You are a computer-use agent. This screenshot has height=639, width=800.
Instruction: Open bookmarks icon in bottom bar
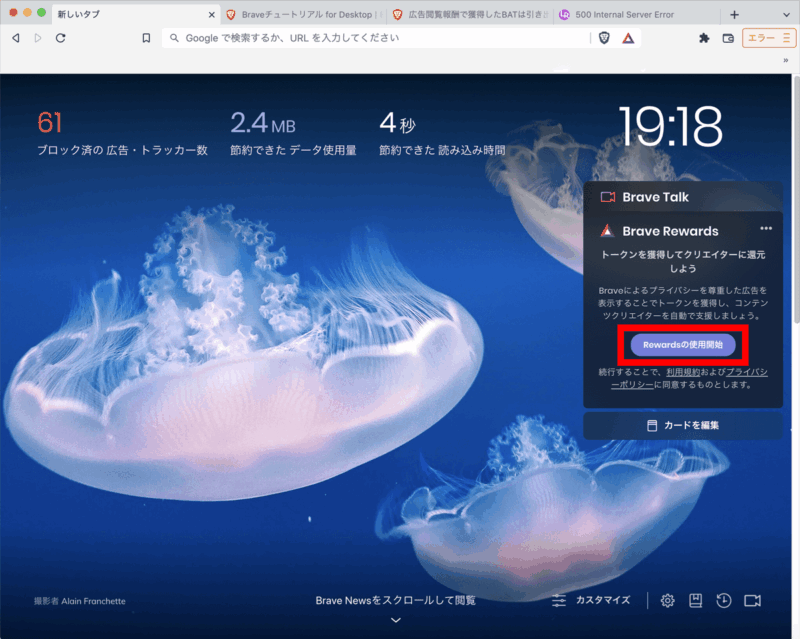point(695,600)
